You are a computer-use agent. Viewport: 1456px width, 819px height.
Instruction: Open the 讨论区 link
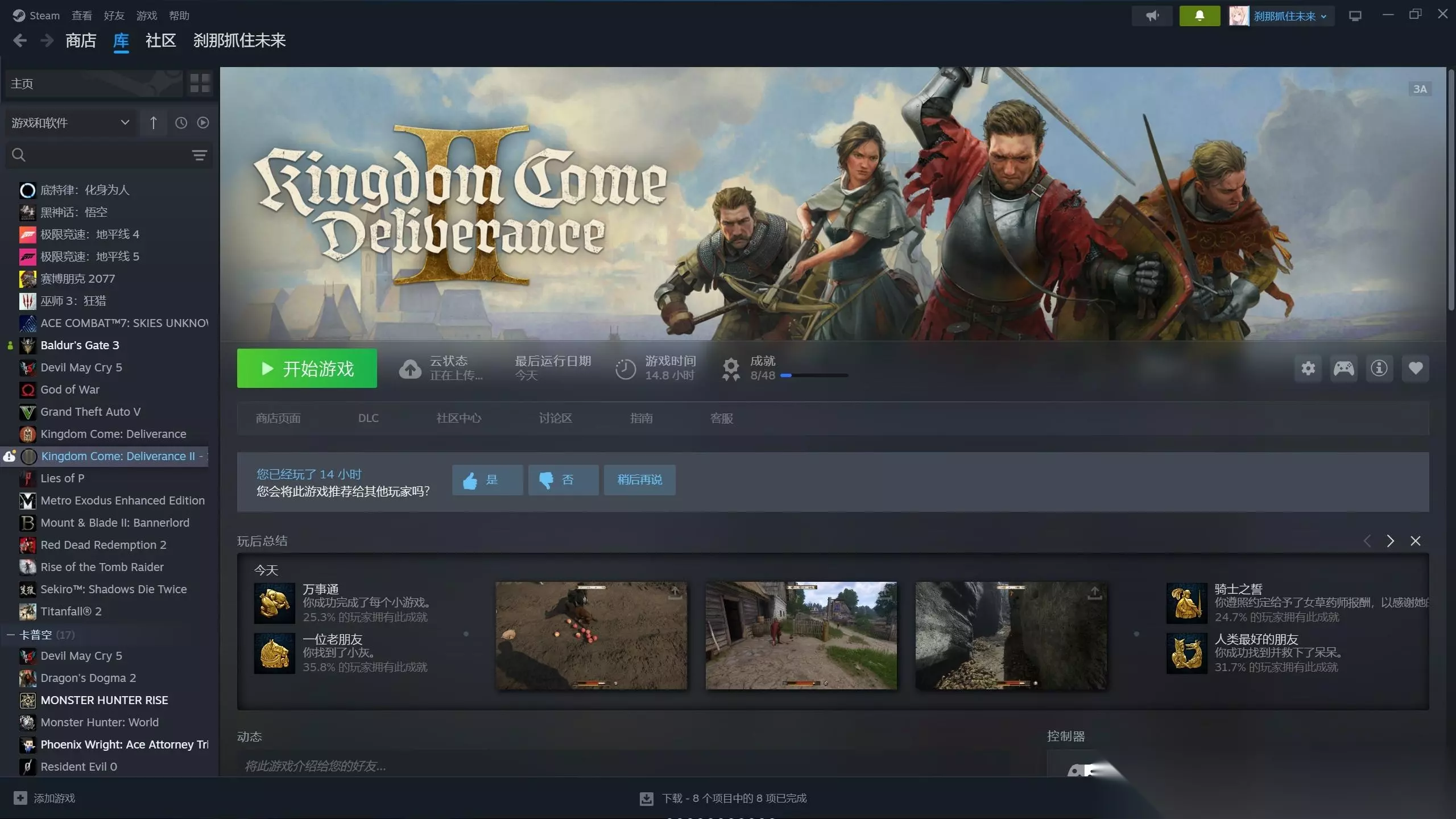pyautogui.click(x=556, y=419)
